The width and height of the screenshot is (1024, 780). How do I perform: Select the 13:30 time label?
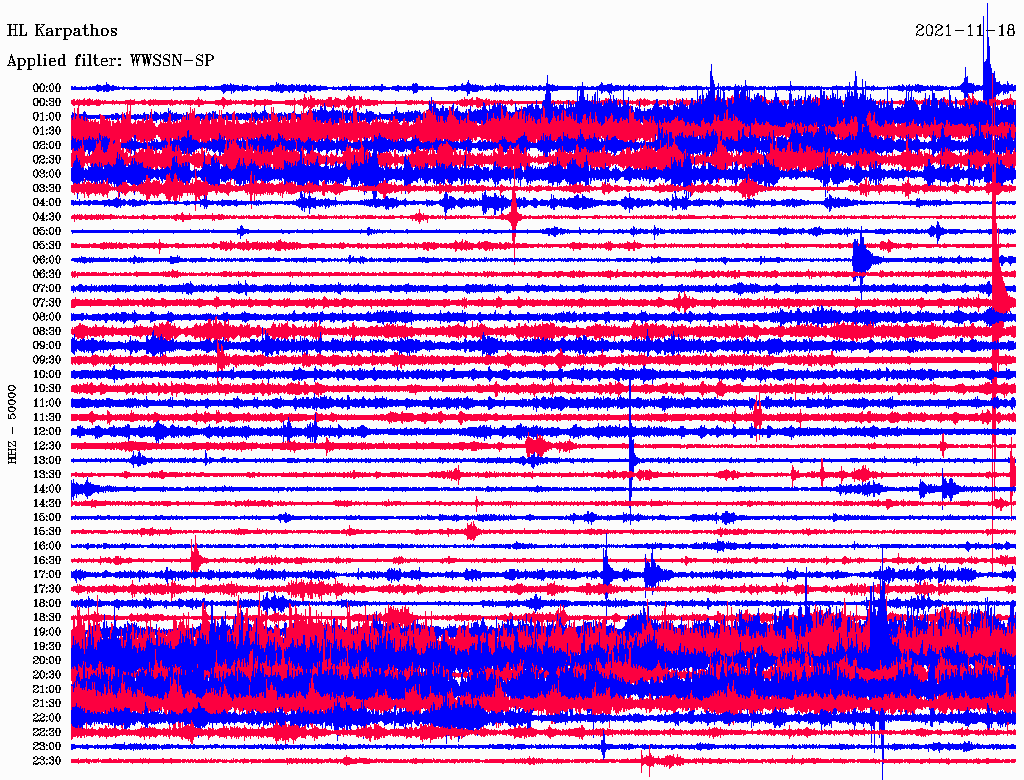[x=47, y=475]
